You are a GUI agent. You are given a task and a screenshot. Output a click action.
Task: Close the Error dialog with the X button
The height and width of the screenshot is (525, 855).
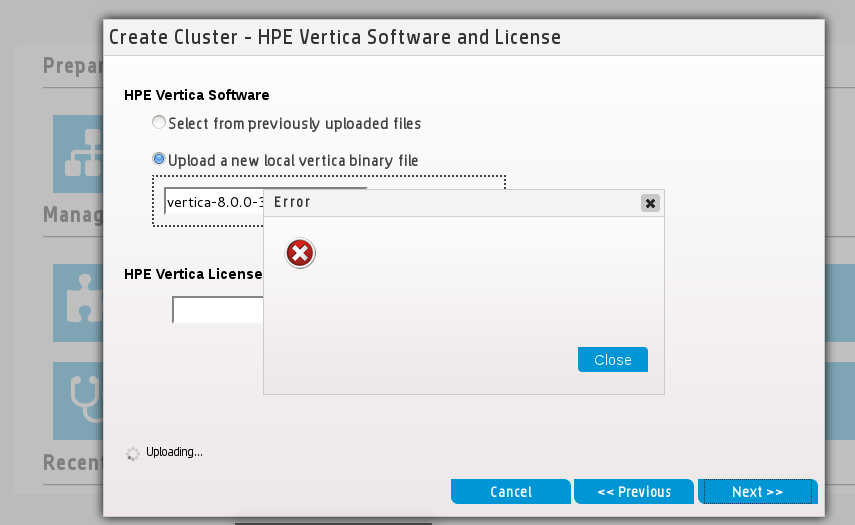[x=650, y=203]
